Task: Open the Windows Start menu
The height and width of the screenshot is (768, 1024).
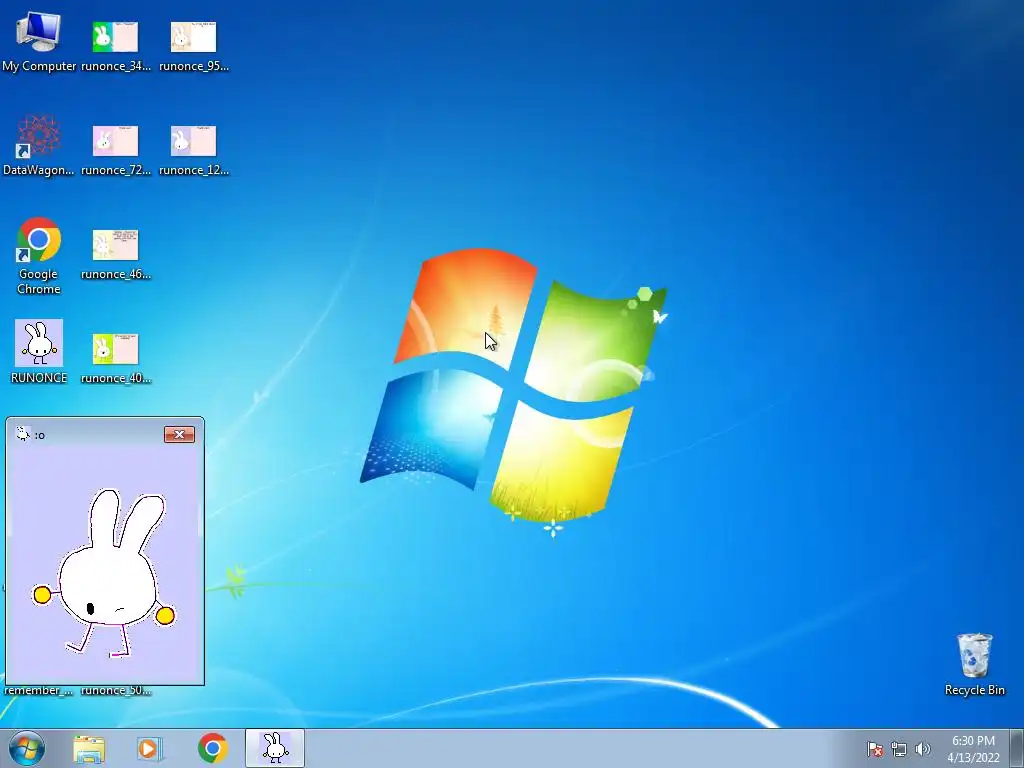Action: click(27, 748)
